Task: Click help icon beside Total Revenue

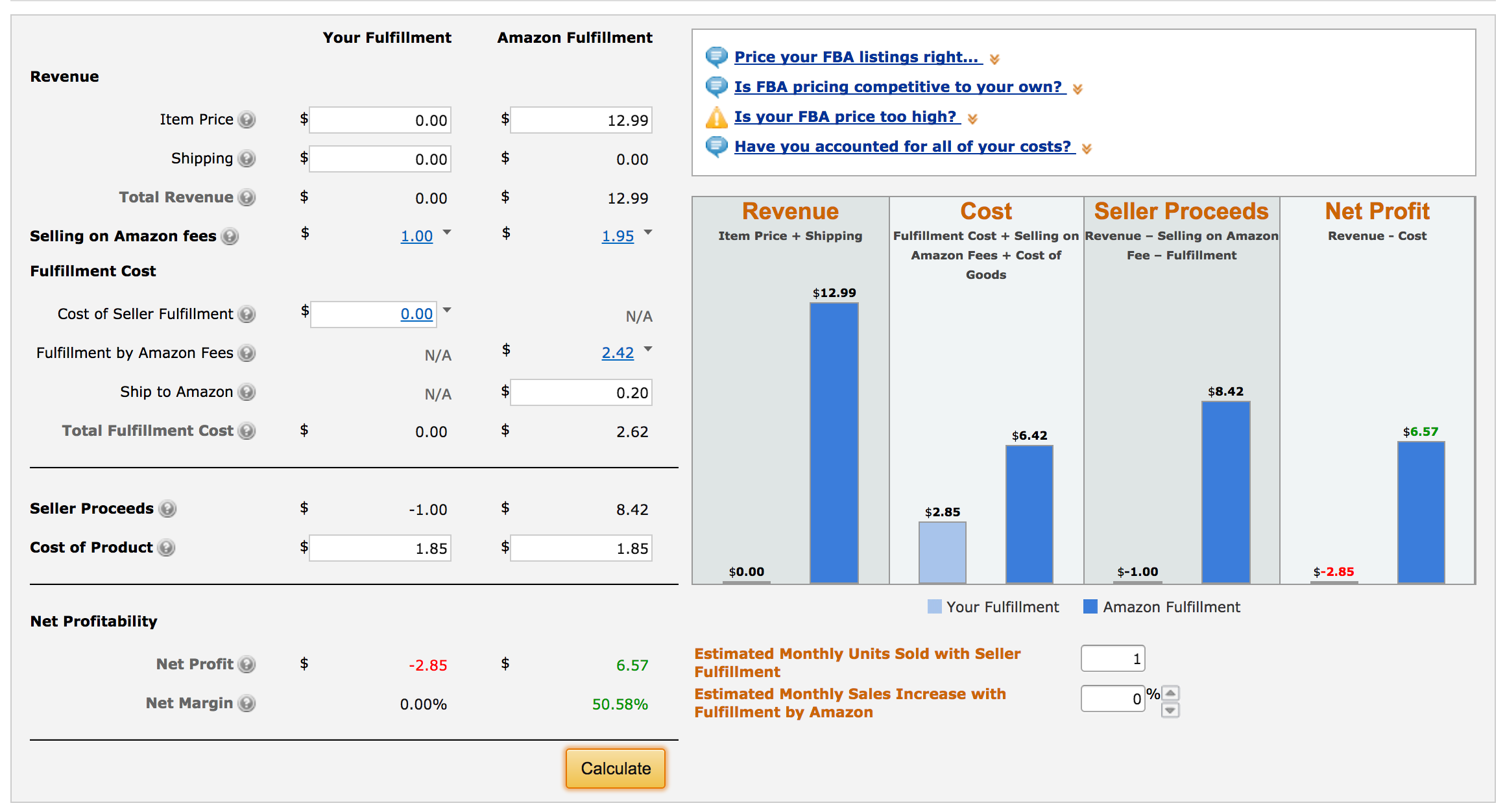Action: pyautogui.click(x=247, y=198)
